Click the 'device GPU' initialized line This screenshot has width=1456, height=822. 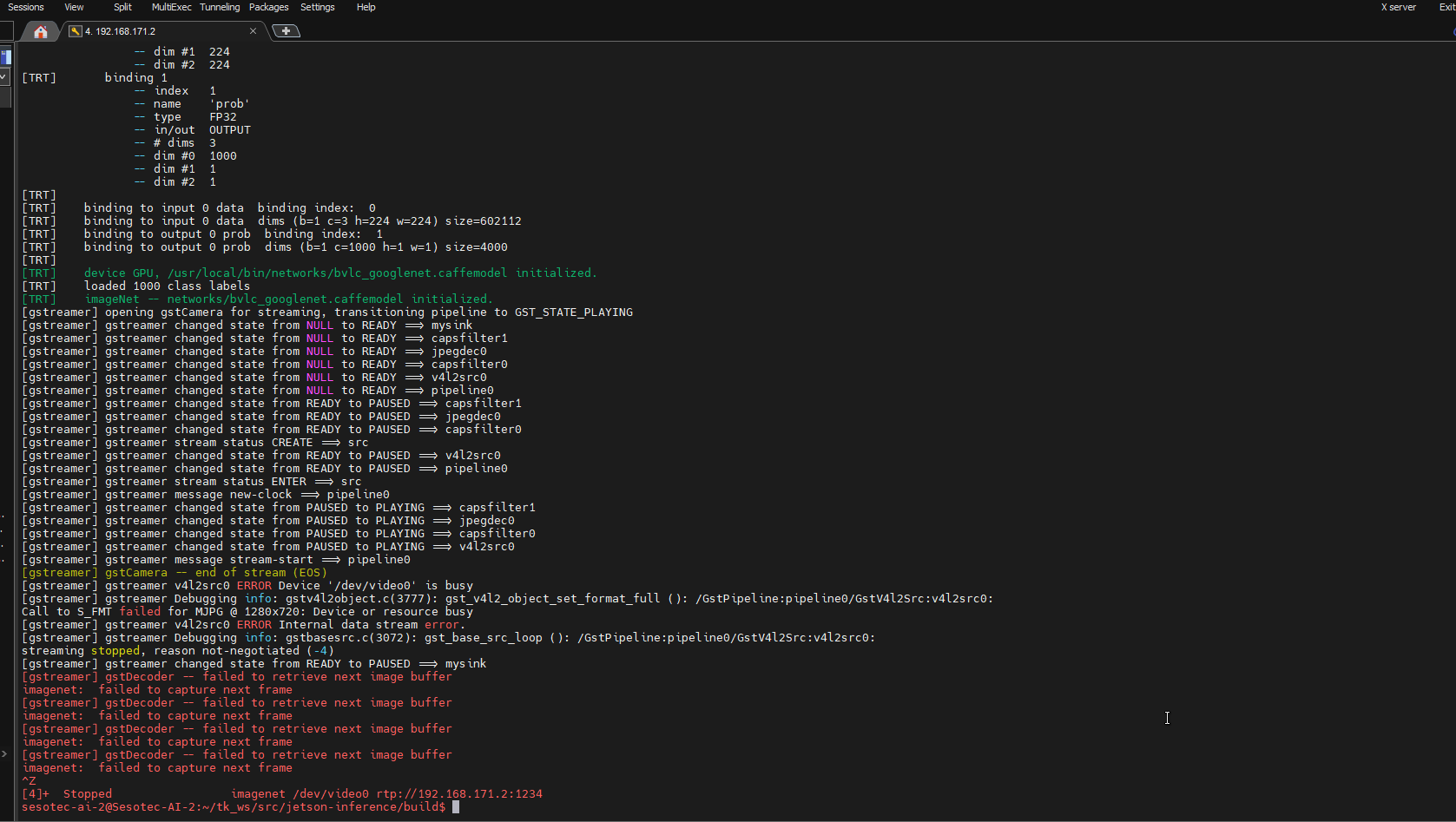click(309, 273)
